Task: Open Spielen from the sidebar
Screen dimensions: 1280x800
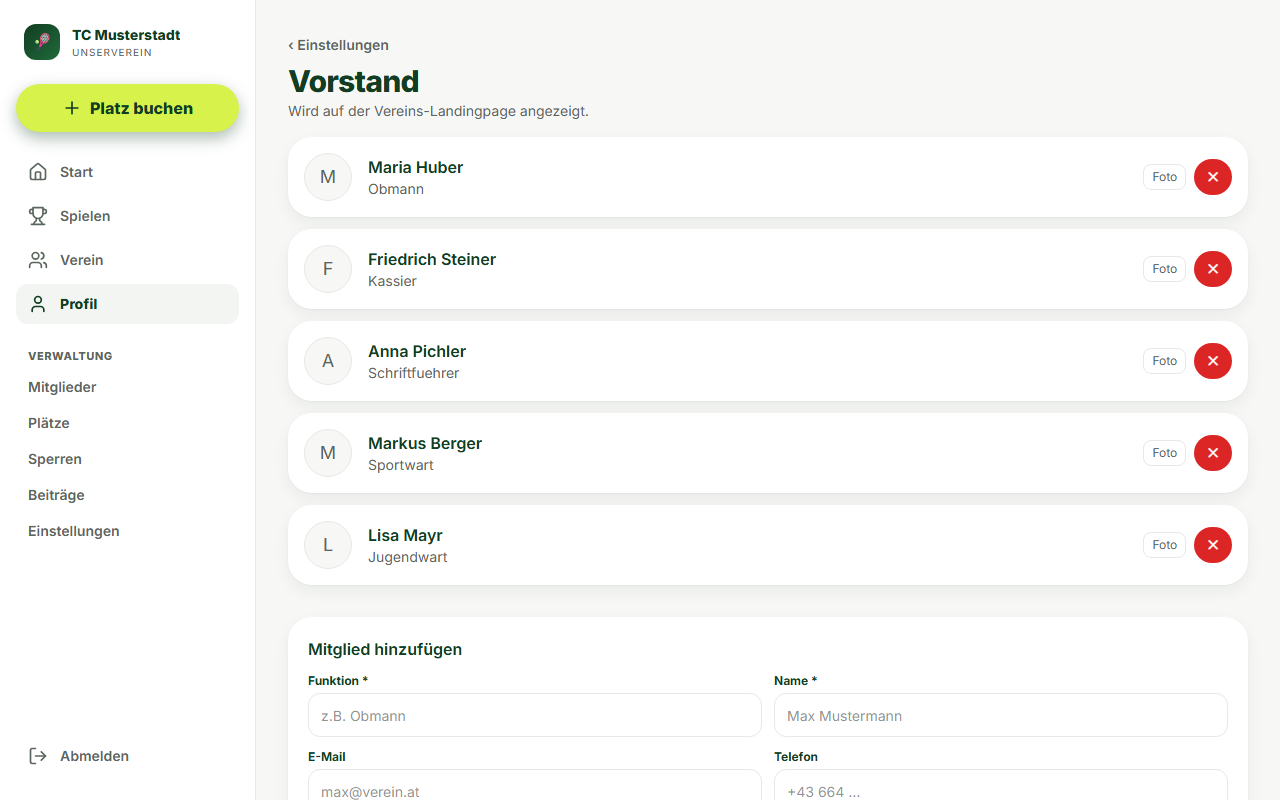Action: click(127, 216)
